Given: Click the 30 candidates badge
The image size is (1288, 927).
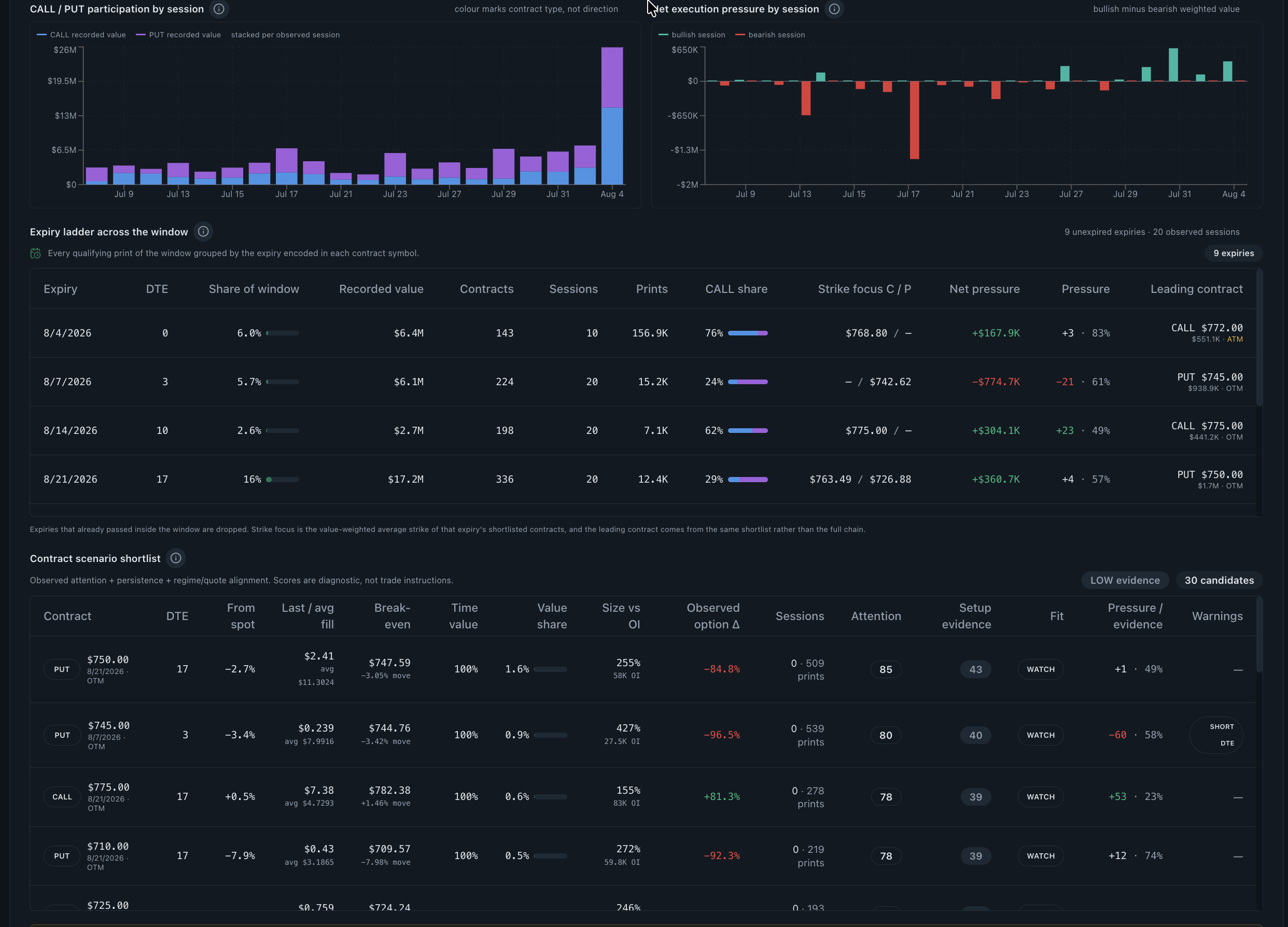Looking at the screenshot, I should (1219, 580).
